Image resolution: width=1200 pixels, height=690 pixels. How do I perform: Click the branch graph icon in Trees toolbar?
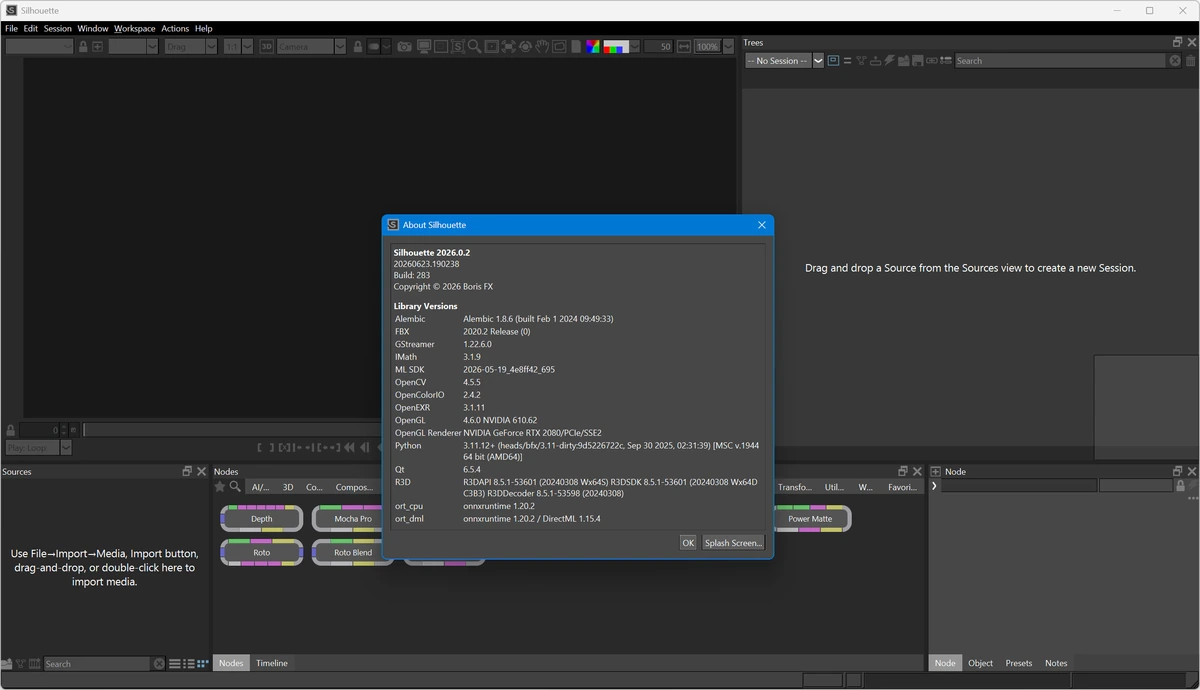[861, 61]
